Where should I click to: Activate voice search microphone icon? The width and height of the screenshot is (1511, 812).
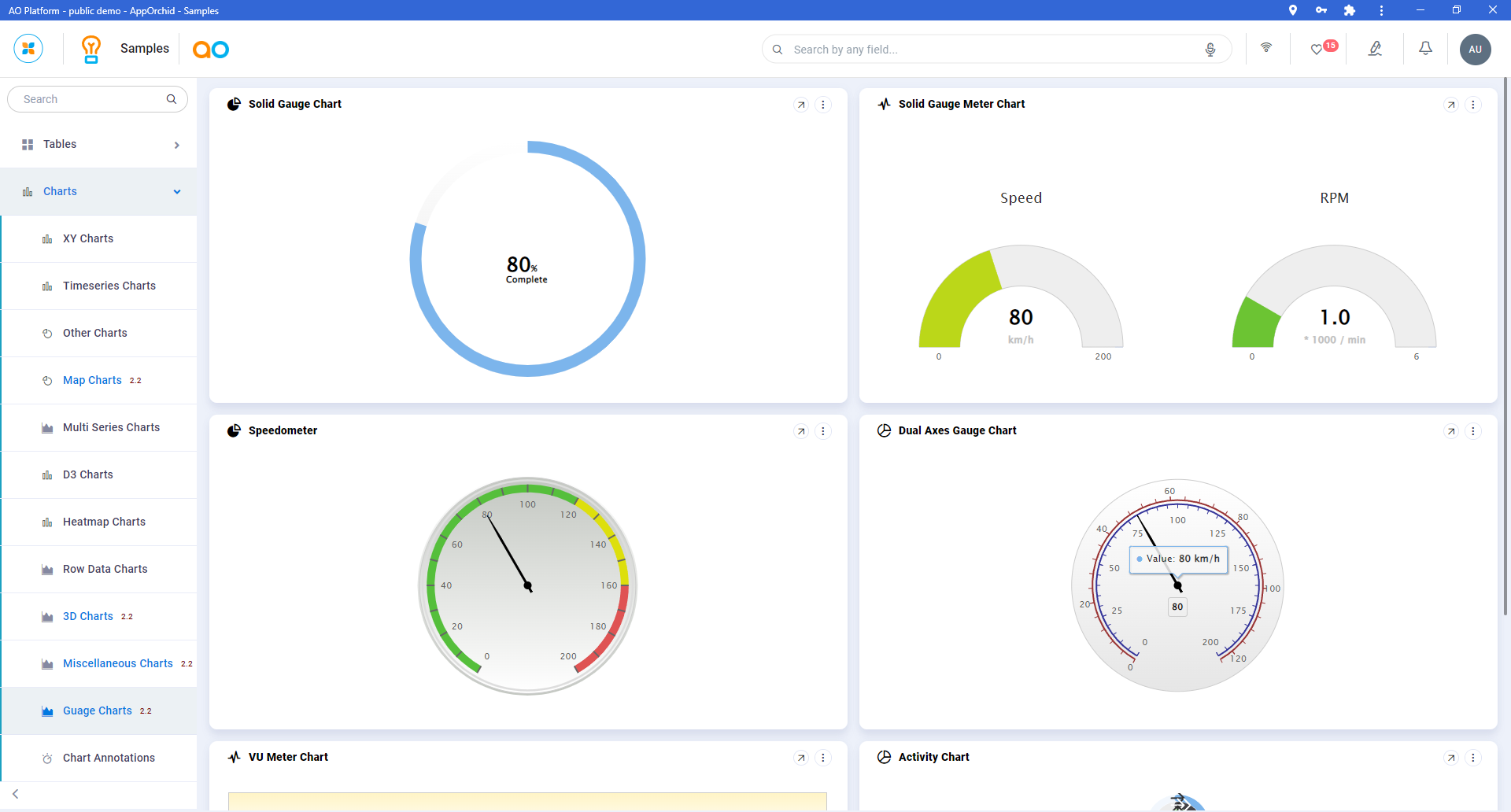pyautogui.click(x=1210, y=50)
